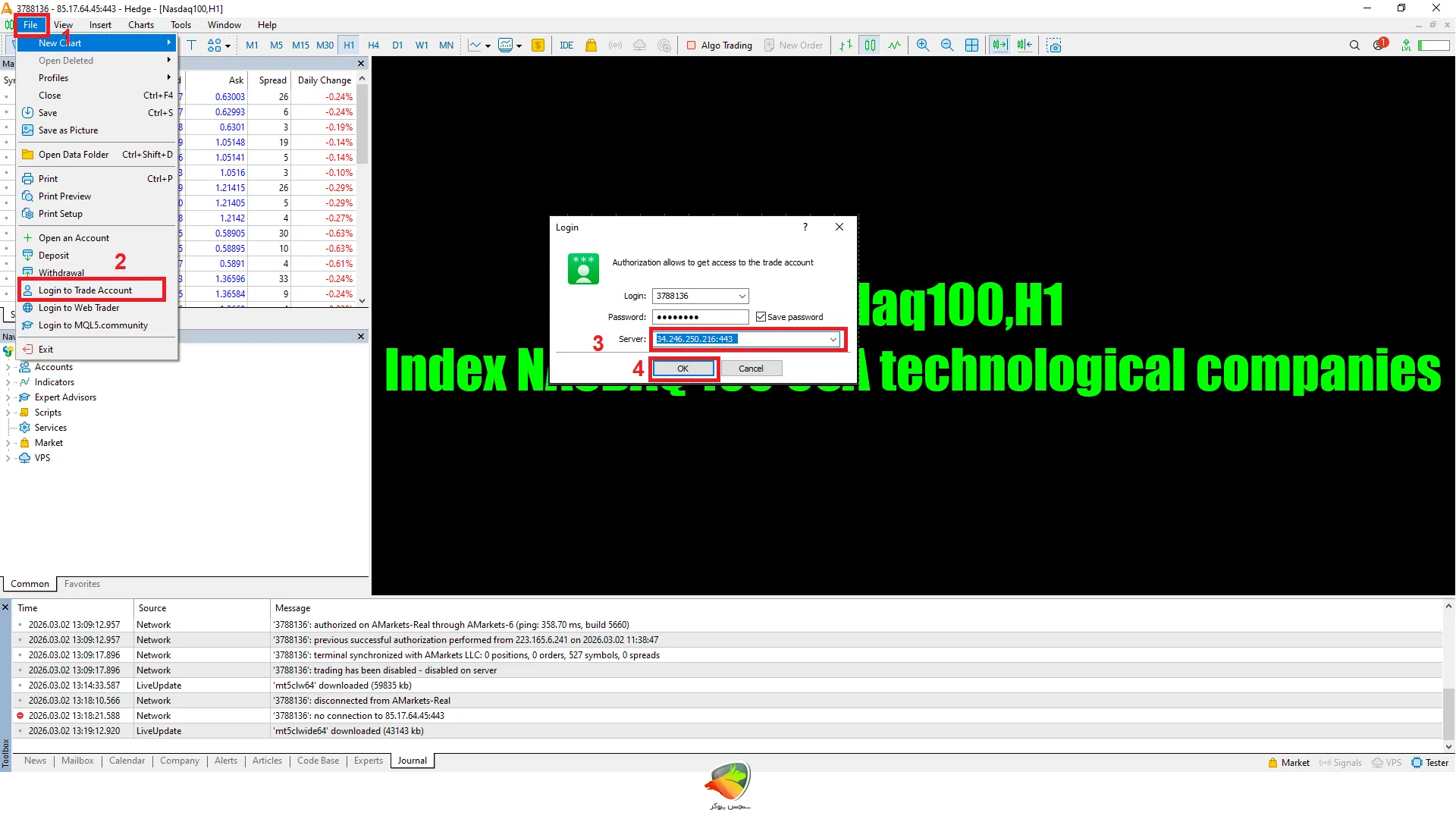Expand the Expert Advisors tree node
Viewport: 1456px width, 819px height.
click(8, 397)
